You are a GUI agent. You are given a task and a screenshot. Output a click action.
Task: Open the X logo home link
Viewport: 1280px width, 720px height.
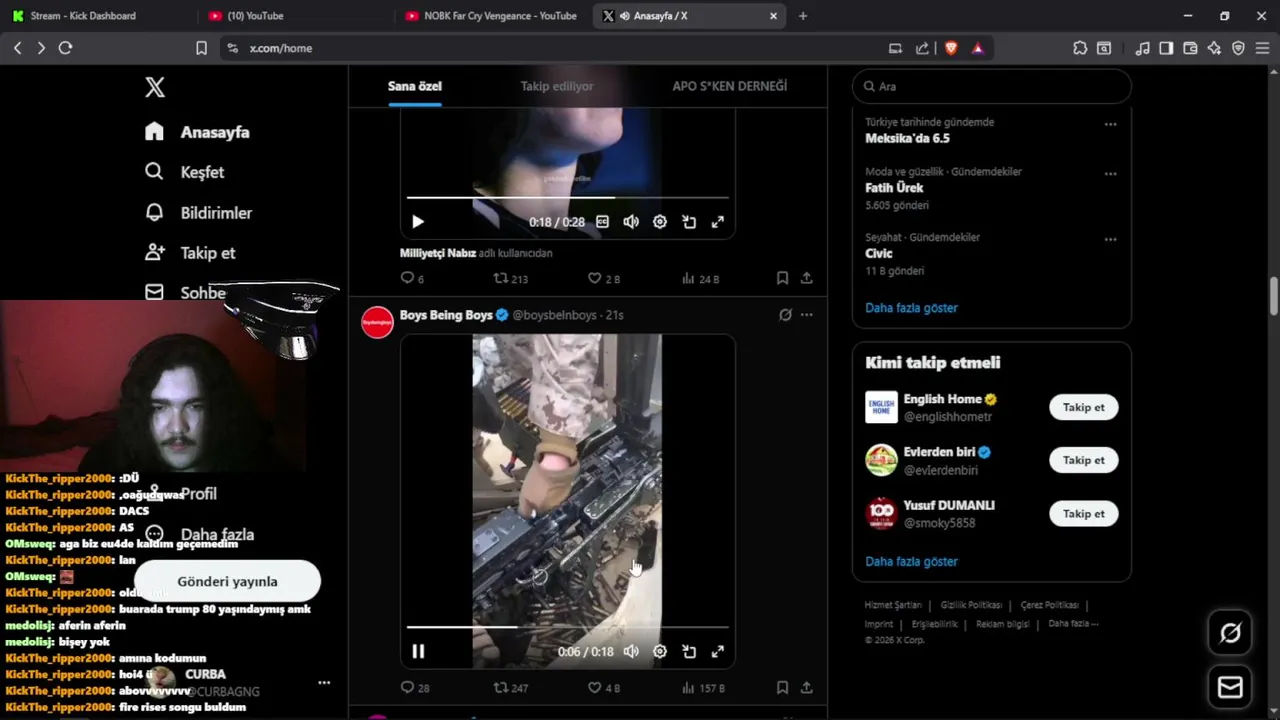[155, 87]
